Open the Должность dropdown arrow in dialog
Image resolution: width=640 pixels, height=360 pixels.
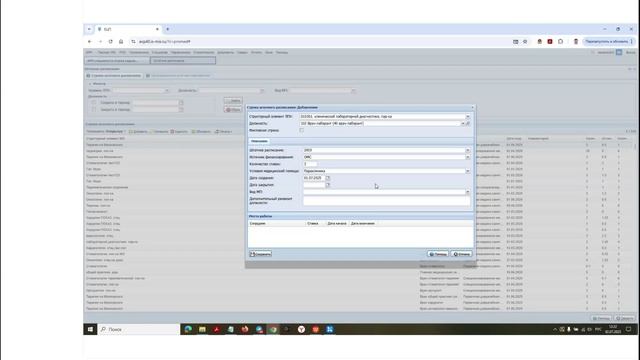[x=463, y=123]
